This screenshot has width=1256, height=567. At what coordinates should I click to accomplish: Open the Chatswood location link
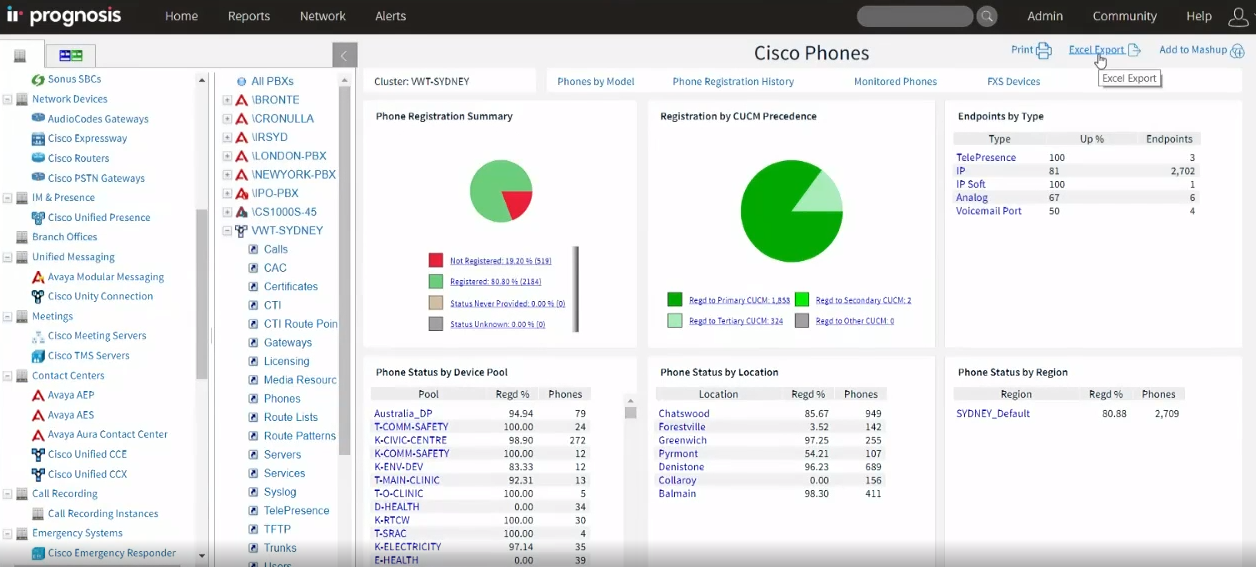point(684,413)
